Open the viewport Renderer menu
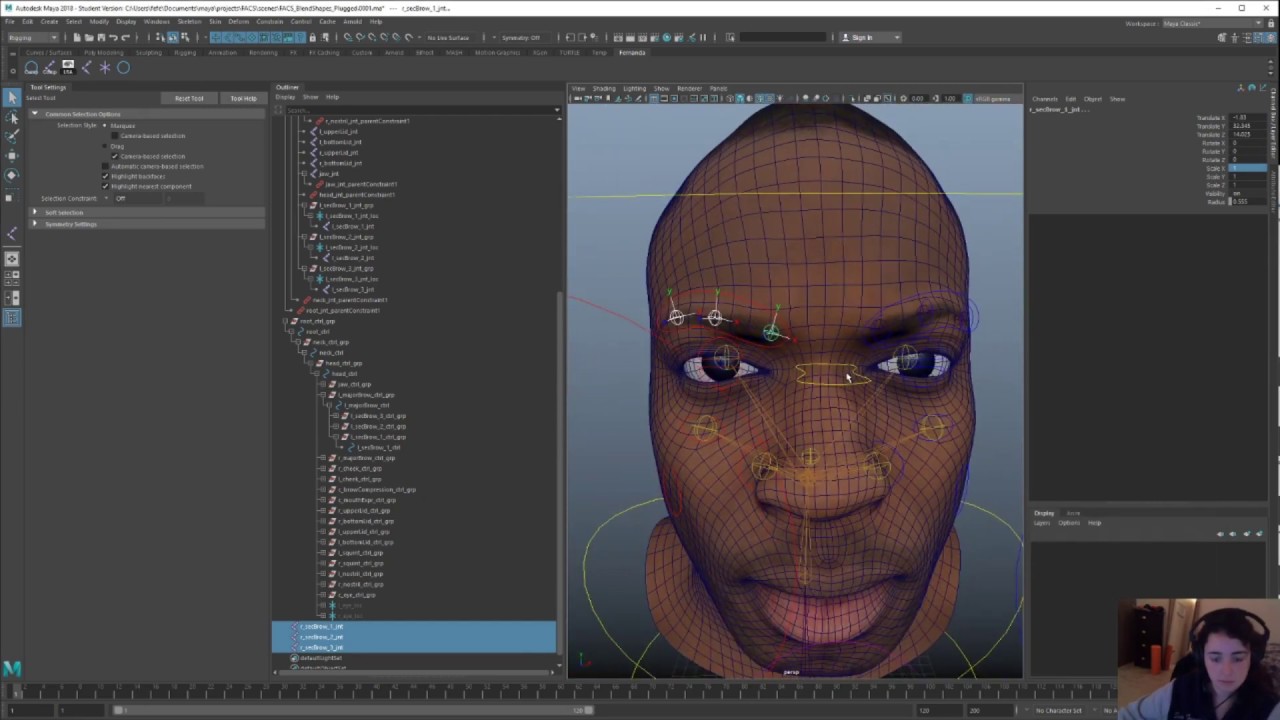 pos(689,89)
